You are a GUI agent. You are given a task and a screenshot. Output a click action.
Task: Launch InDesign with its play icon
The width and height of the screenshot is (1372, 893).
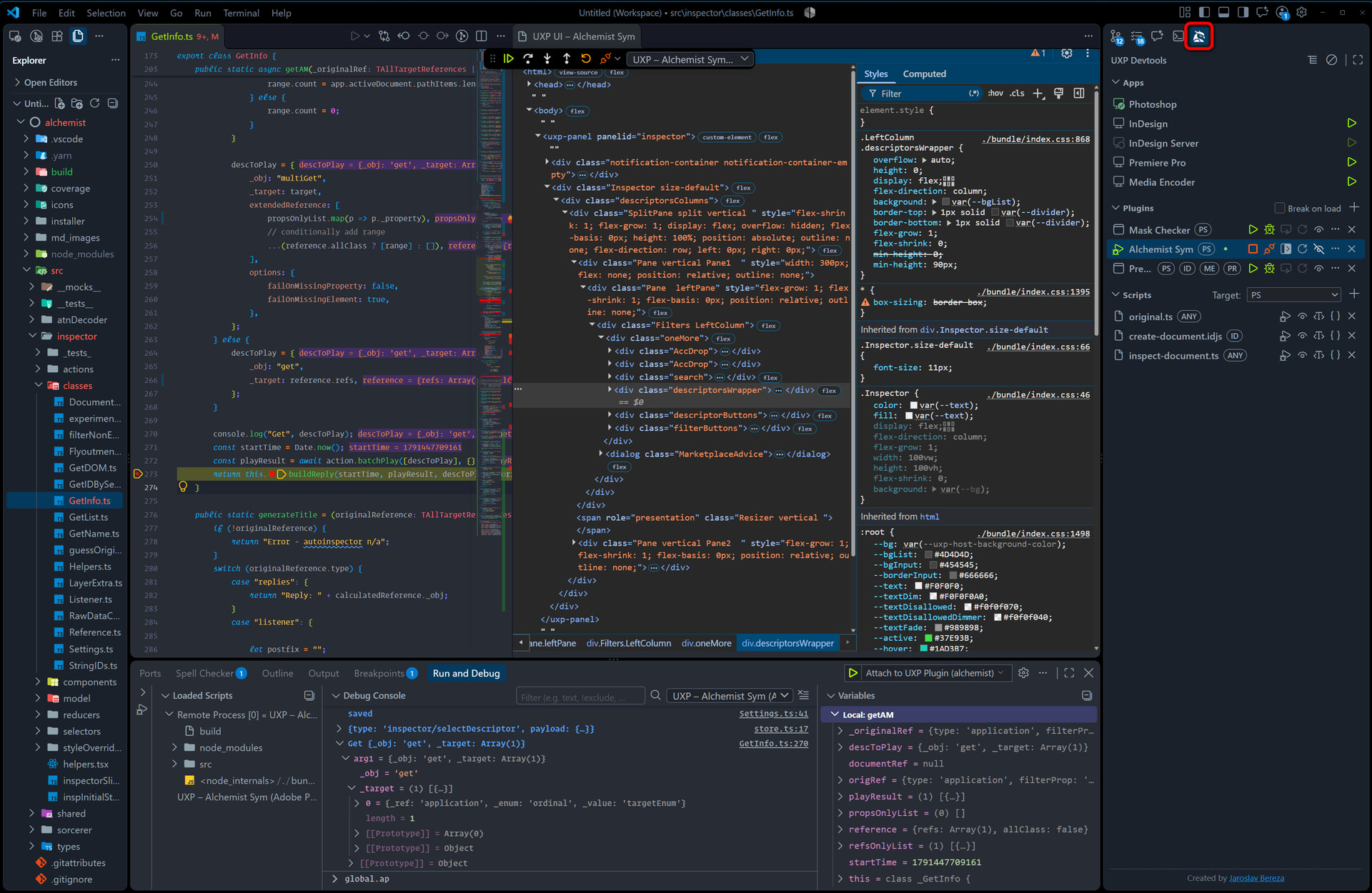(x=1351, y=124)
